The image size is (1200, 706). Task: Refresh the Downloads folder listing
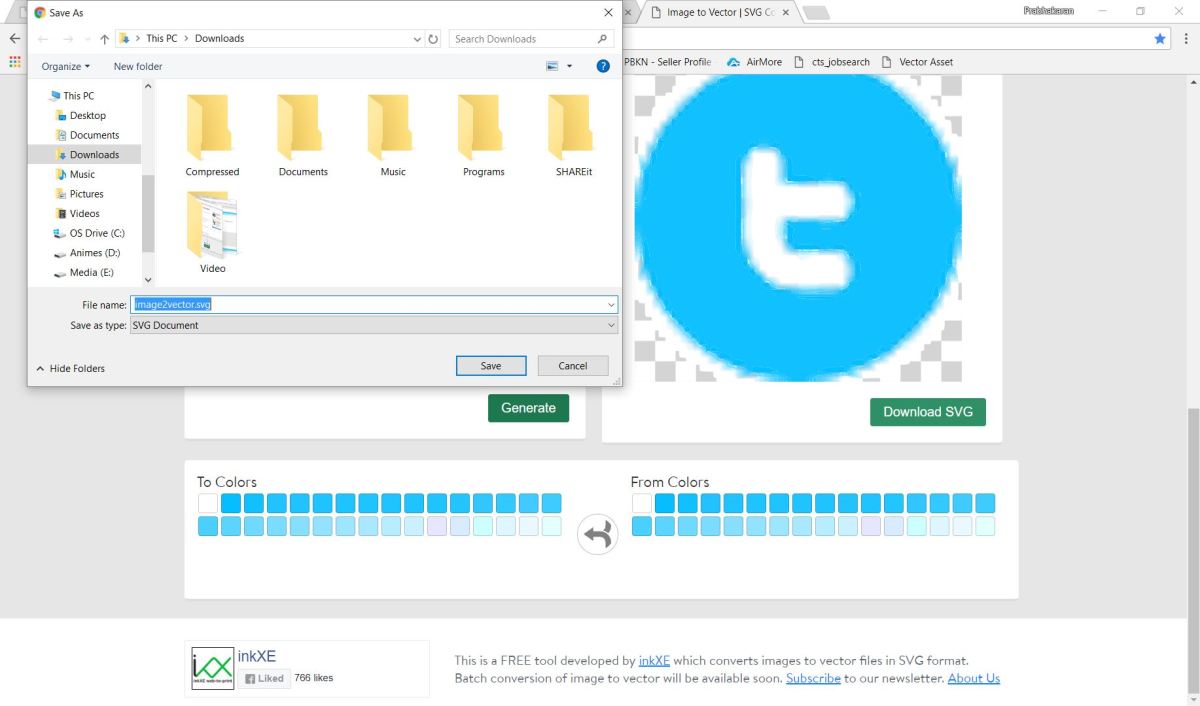(433, 39)
